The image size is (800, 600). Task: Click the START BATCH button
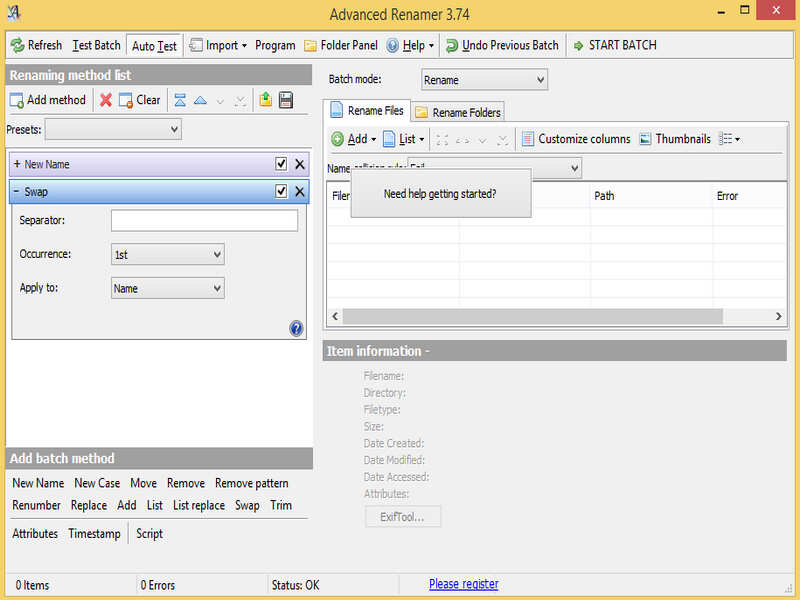coord(622,44)
